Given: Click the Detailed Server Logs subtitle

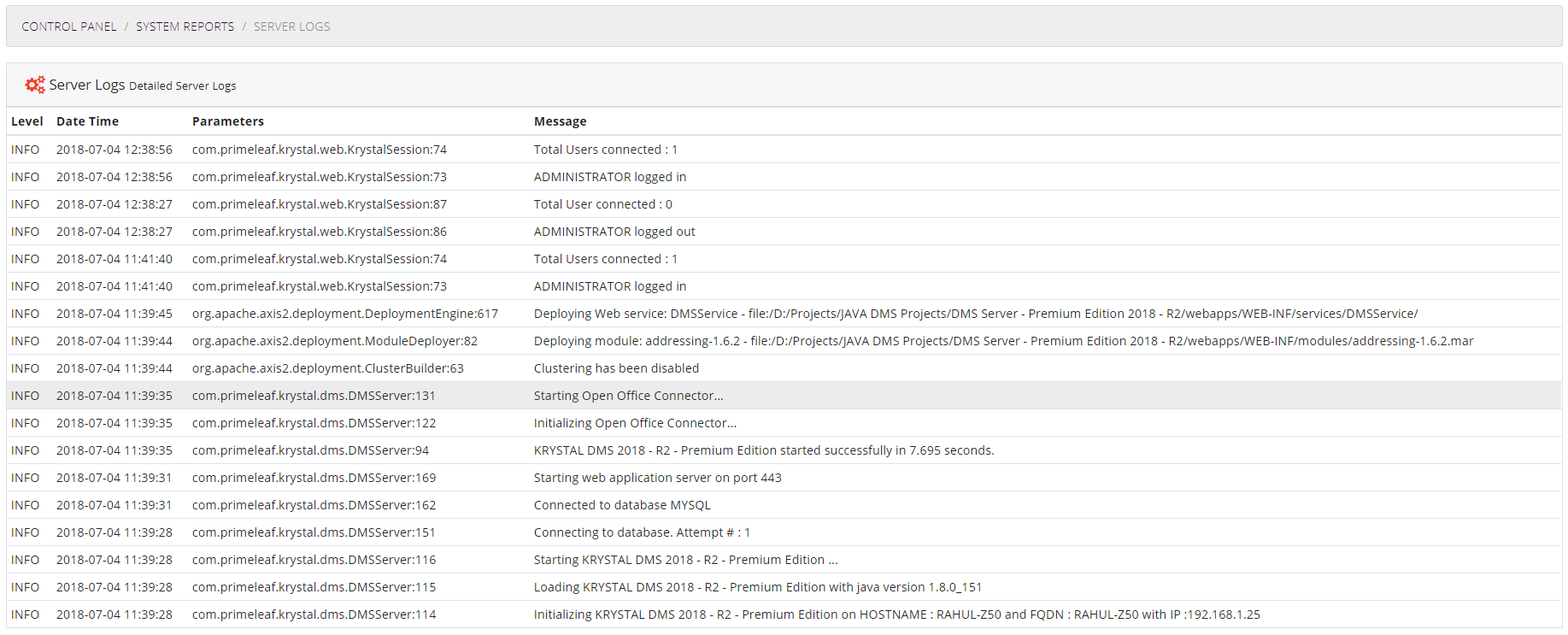Looking at the screenshot, I should click(x=183, y=85).
